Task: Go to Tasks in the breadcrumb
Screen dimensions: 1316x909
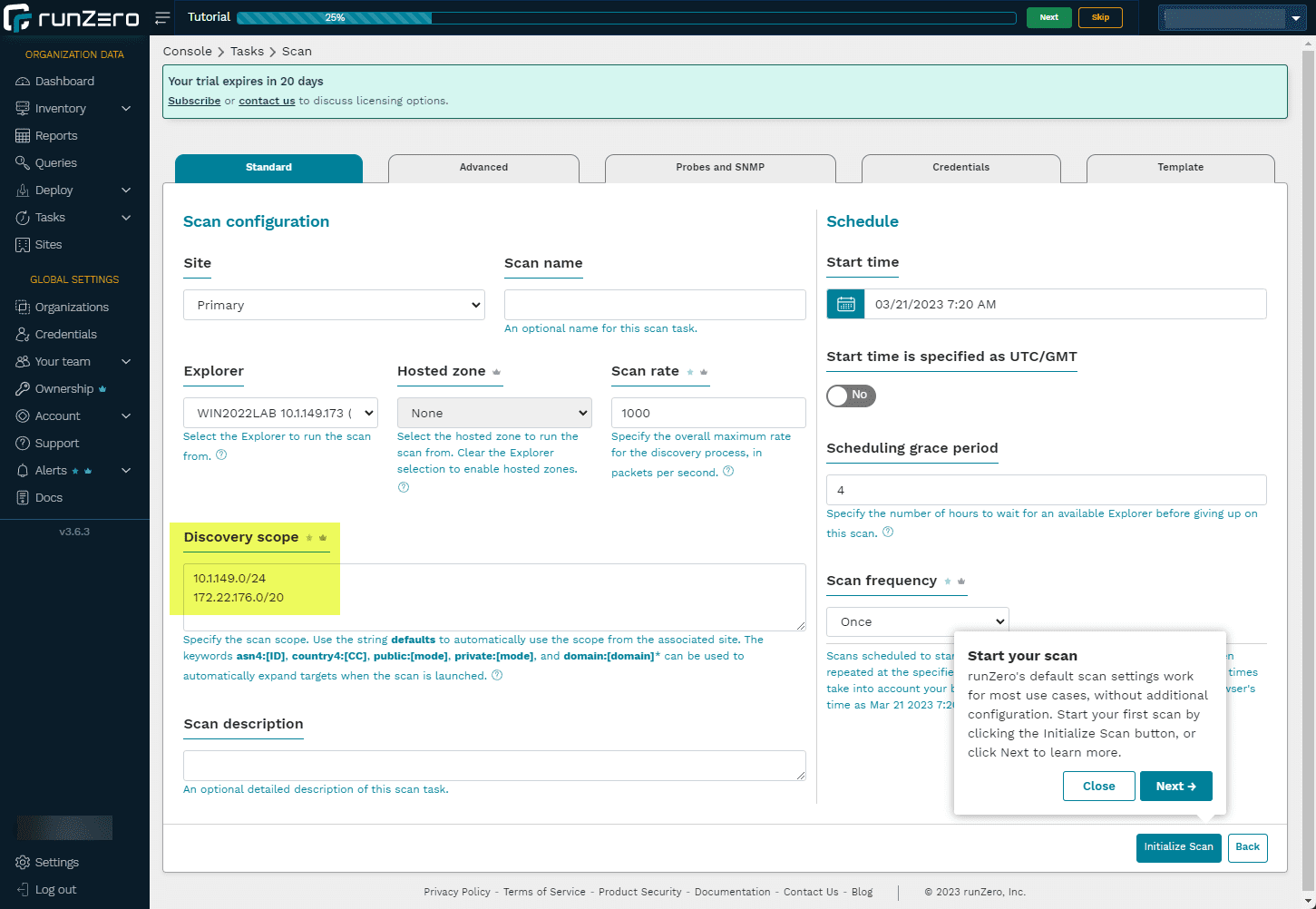Action: click(247, 52)
